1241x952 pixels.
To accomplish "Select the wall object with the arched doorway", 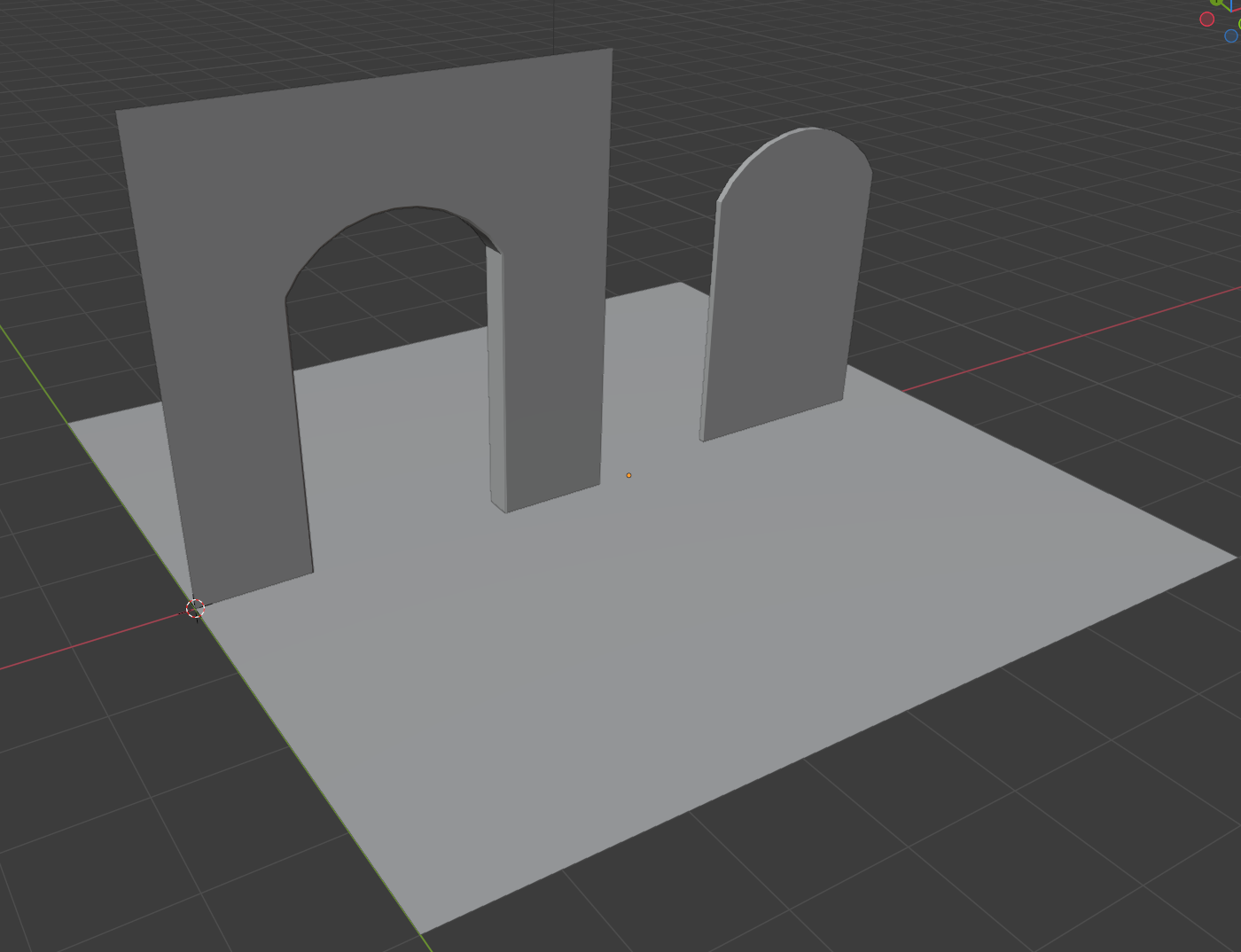I will tap(381, 151).
